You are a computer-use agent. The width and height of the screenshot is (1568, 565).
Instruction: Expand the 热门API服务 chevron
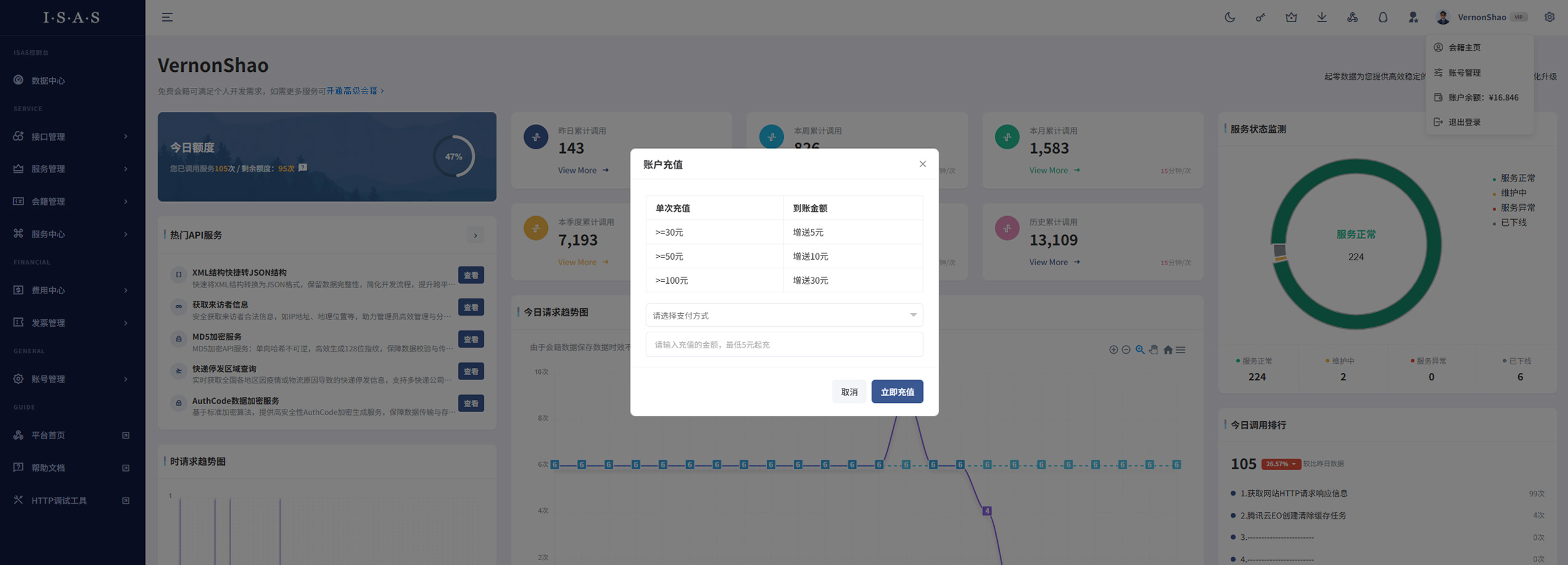click(x=475, y=235)
